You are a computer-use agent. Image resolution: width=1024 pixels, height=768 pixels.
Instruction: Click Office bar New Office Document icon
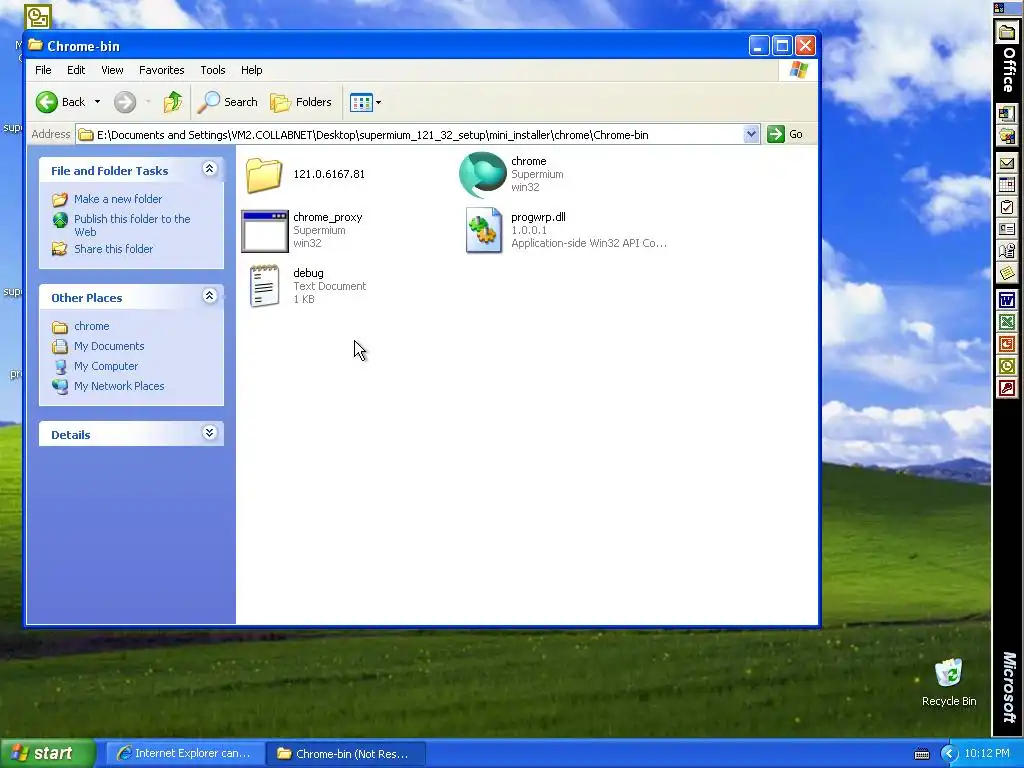[x=1006, y=114]
